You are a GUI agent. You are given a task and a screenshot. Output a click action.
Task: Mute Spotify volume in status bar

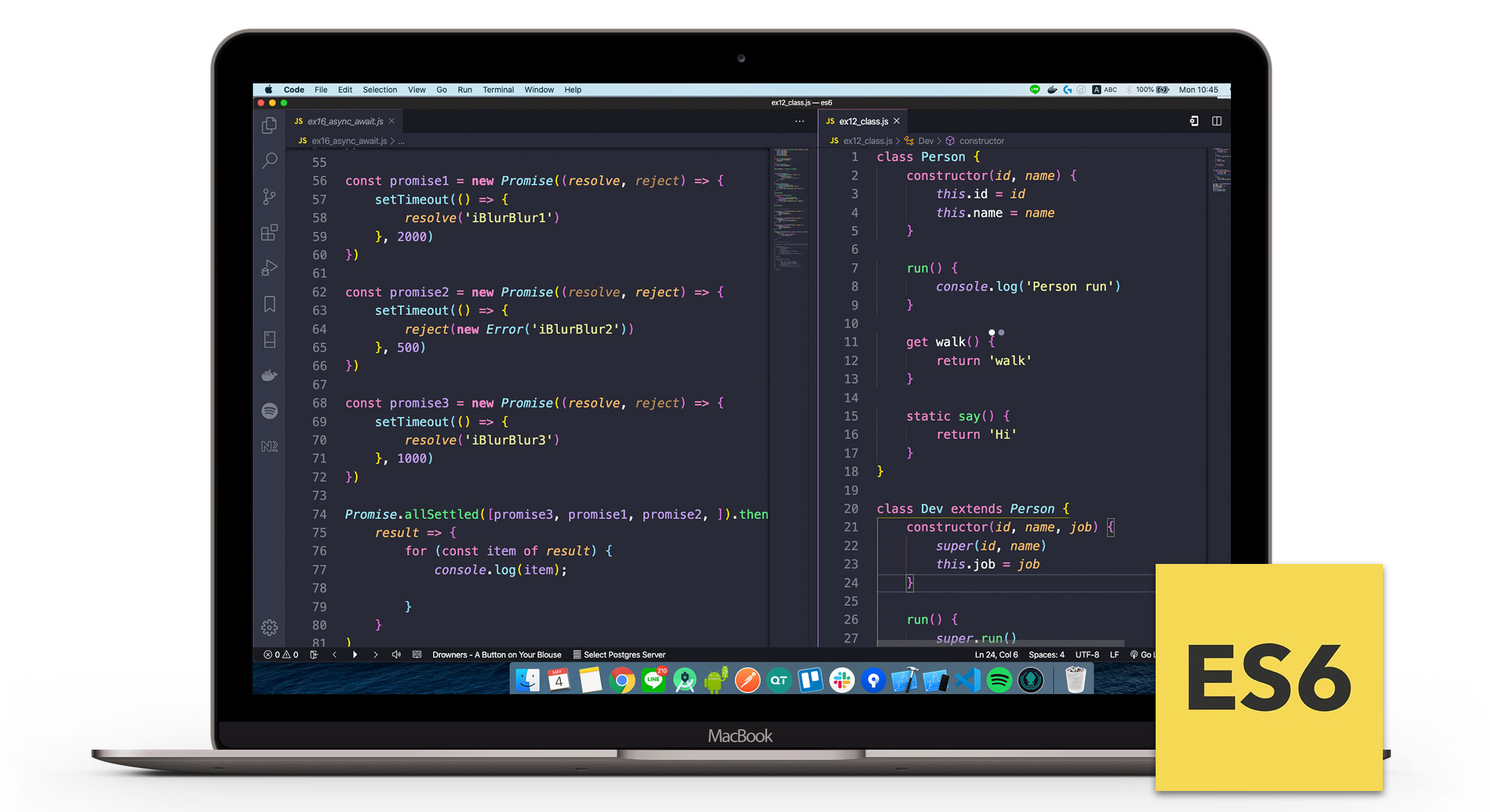pos(396,655)
